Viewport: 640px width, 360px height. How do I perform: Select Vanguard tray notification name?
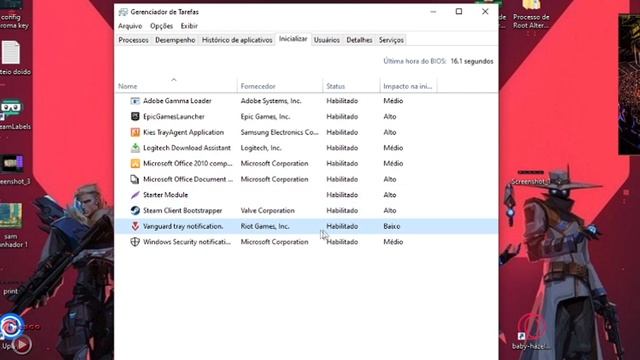point(183,226)
